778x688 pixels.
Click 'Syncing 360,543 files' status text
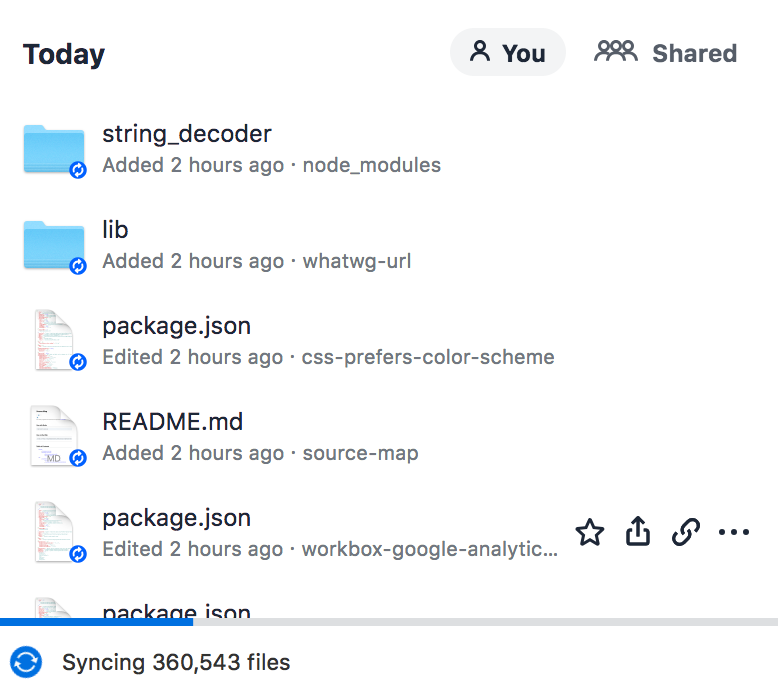[x=176, y=662]
